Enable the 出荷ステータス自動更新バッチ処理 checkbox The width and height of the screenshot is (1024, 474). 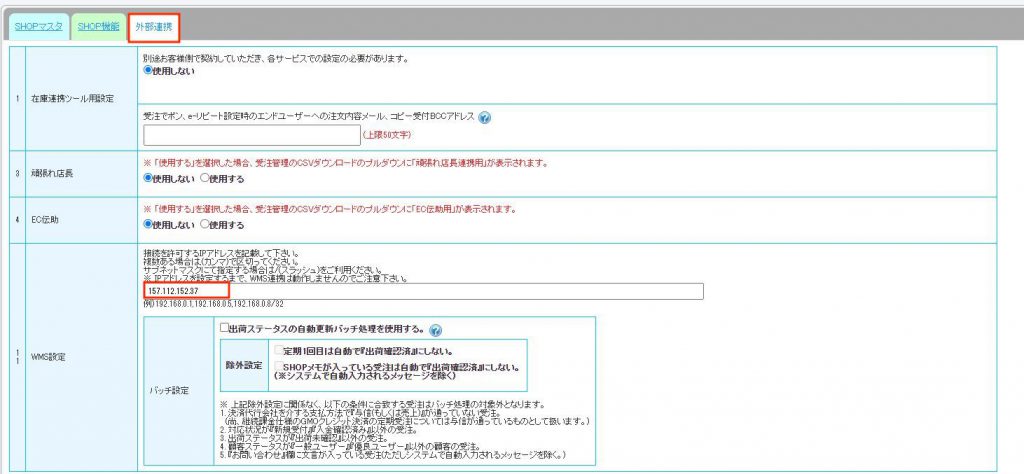coord(225,328)
